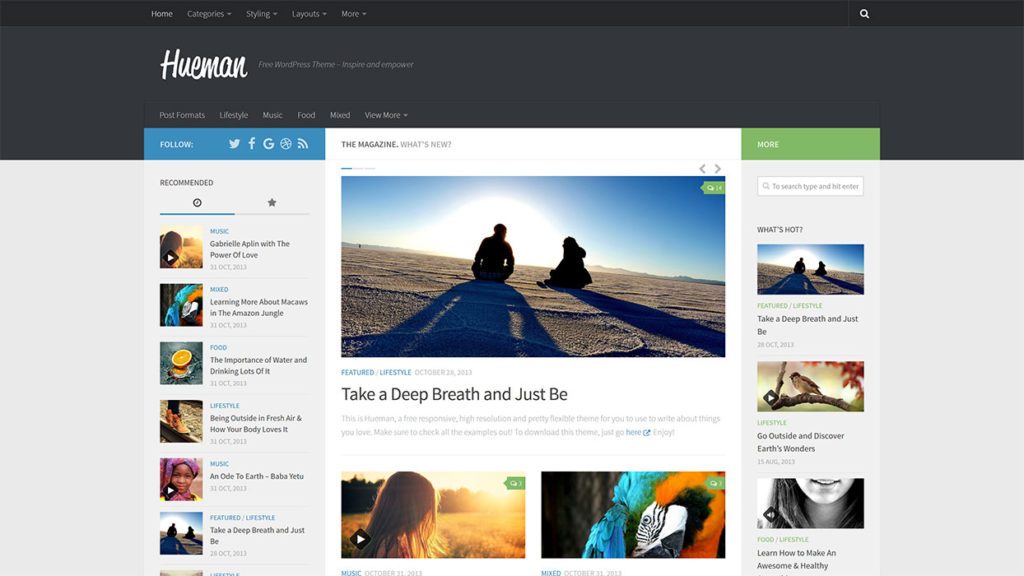Open "Gabrielle Aplin with The Power Of Love" link

tap(250, 249)
